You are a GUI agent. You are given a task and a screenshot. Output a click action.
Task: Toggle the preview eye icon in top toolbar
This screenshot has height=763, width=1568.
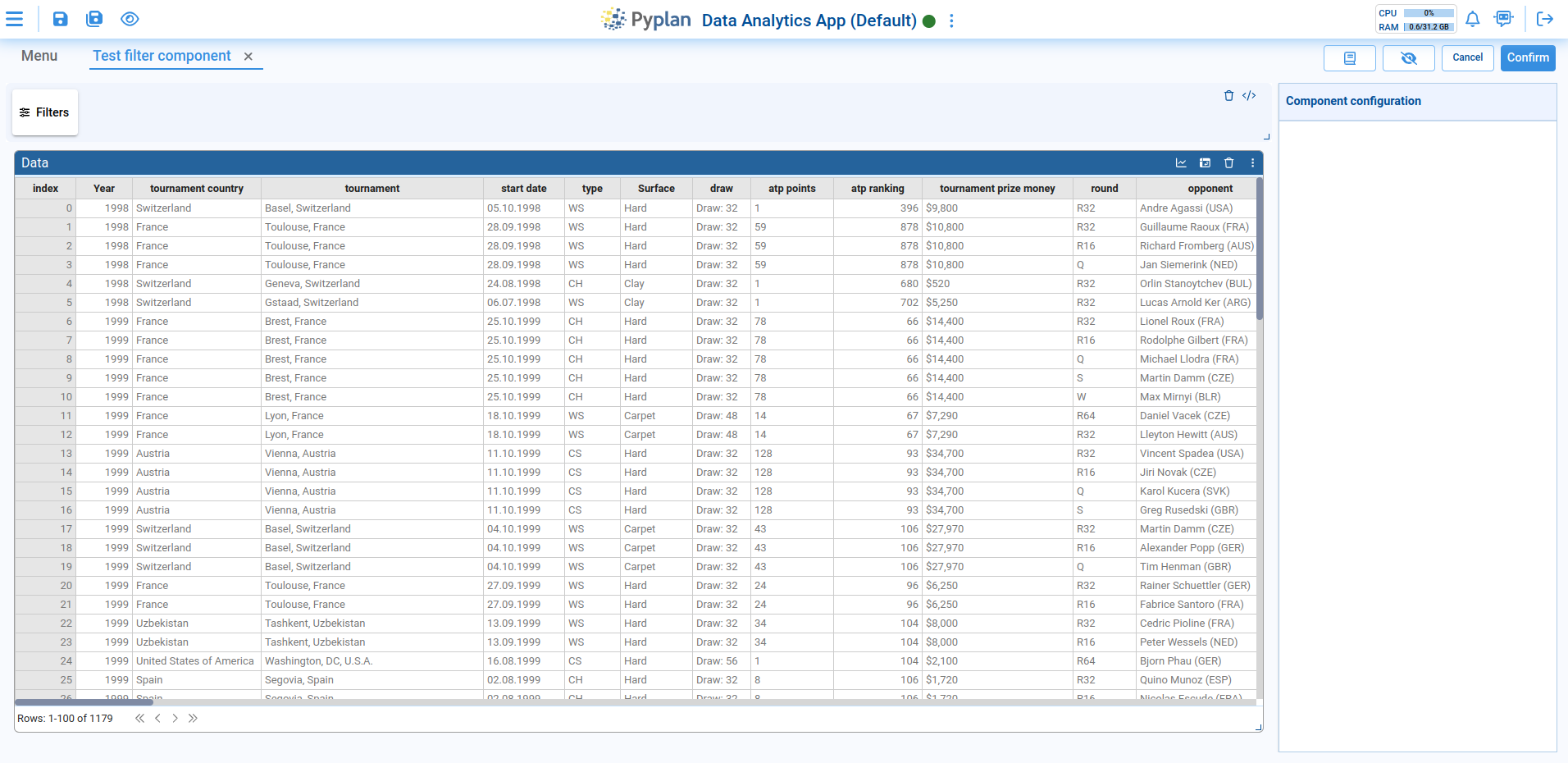pos(130,19)
